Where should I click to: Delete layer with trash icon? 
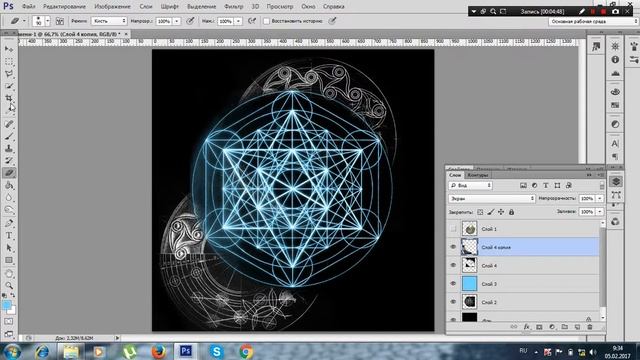590,327
